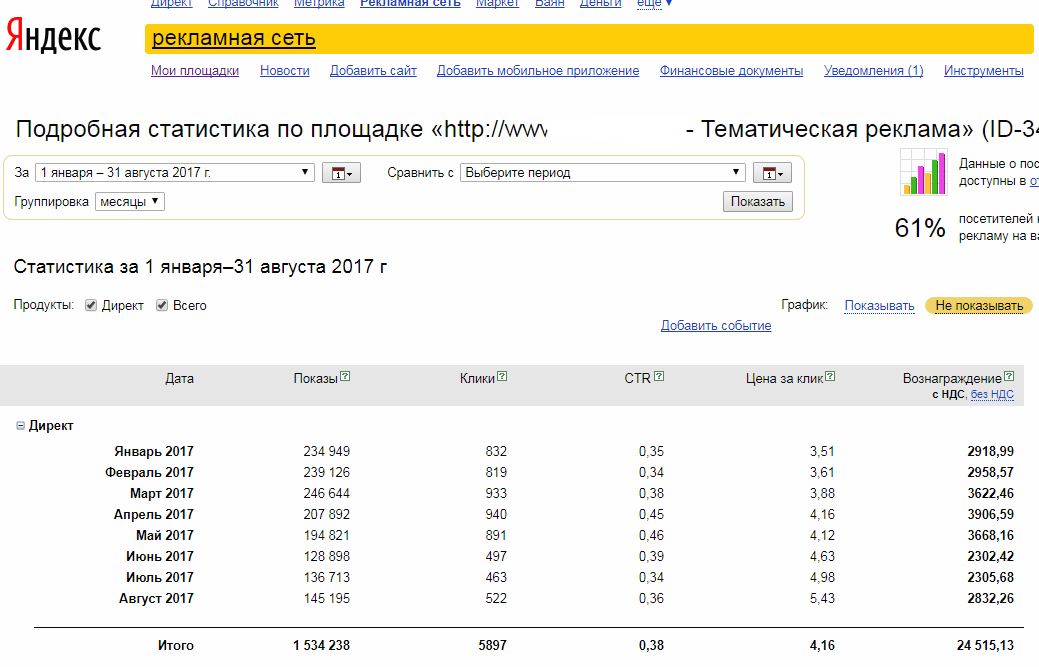The width and height of the screenshot is (1039, 667).
Task: Click the Май 2017 row label
Action: pyautogui.click(x=165, y=536)
